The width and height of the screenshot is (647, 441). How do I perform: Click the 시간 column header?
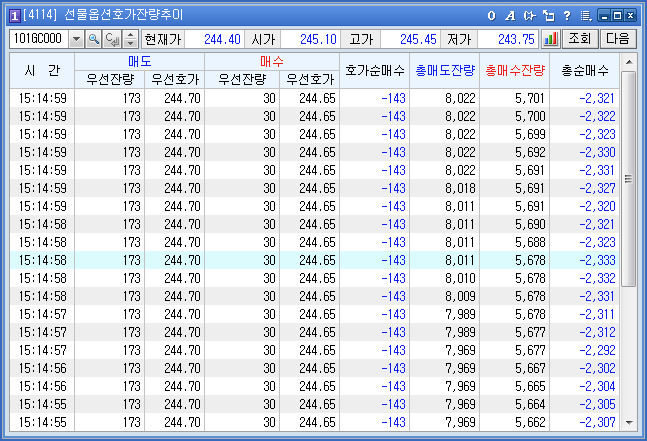pyautogui.click(x=41, y=70)
